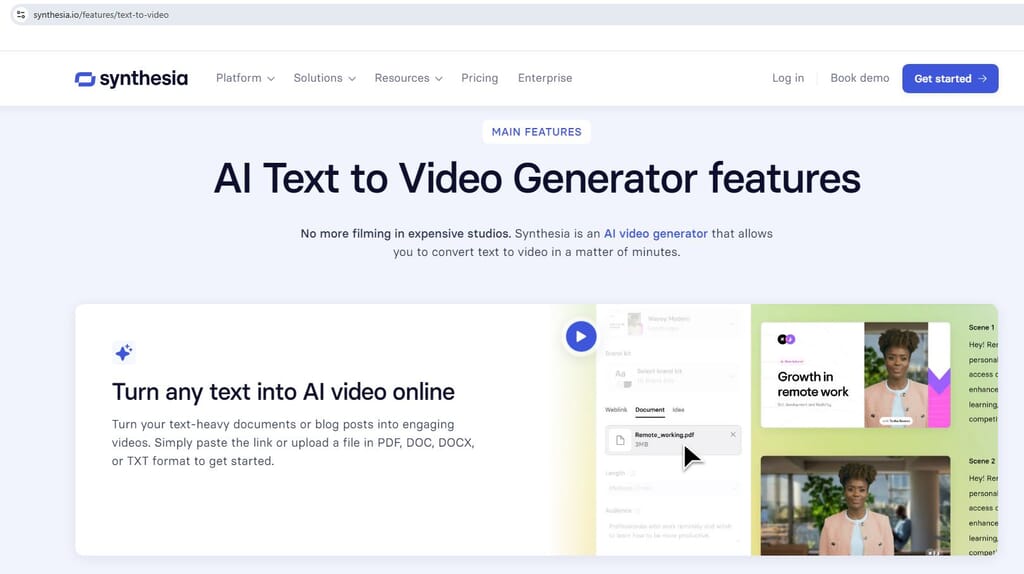This screenshot has width=1024, height=574.
Task: Remove the Remote_working.pdf upload with X
Action: 732,435
